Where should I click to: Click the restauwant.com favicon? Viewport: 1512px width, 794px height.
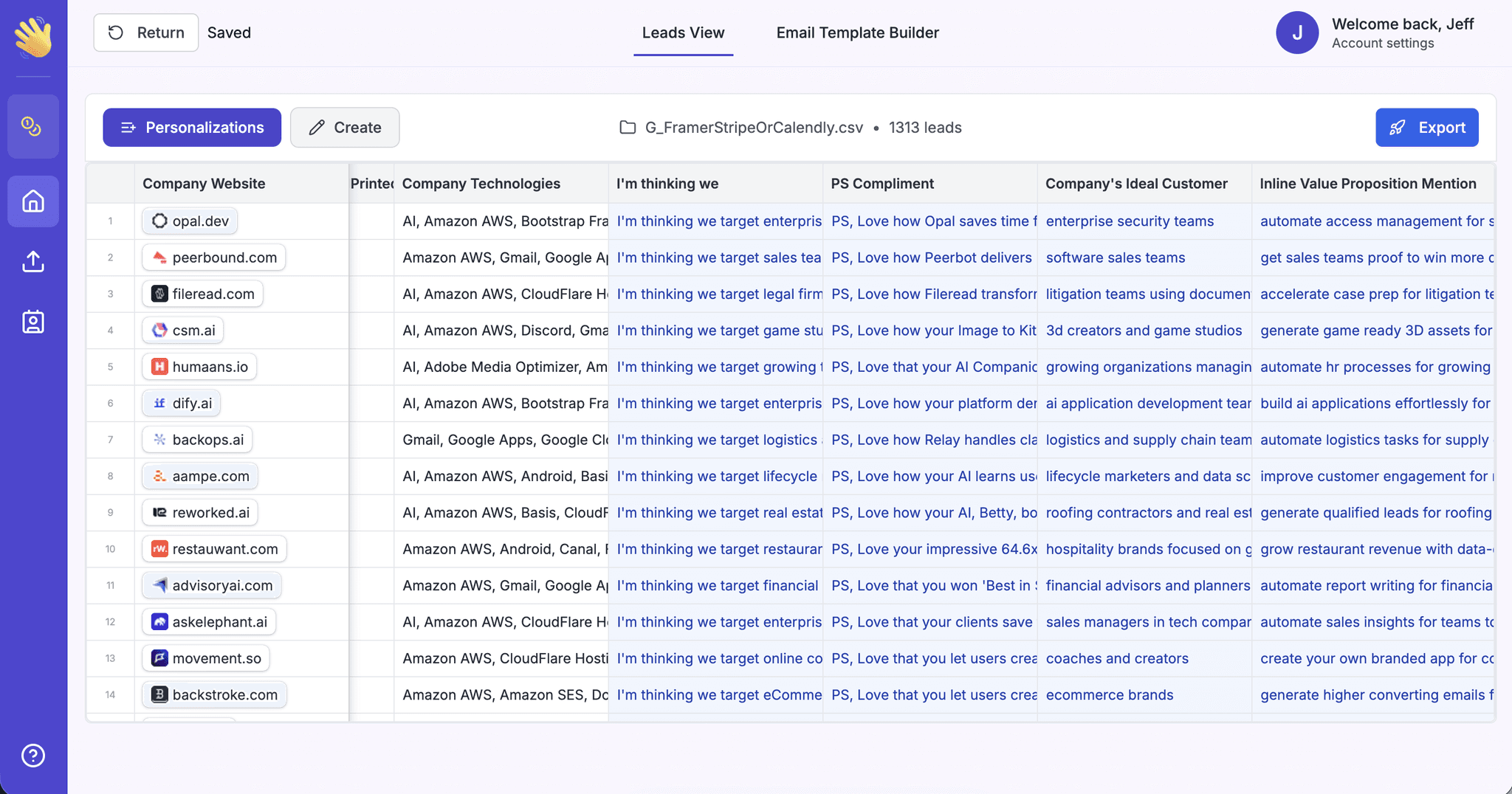click(159, 549)
